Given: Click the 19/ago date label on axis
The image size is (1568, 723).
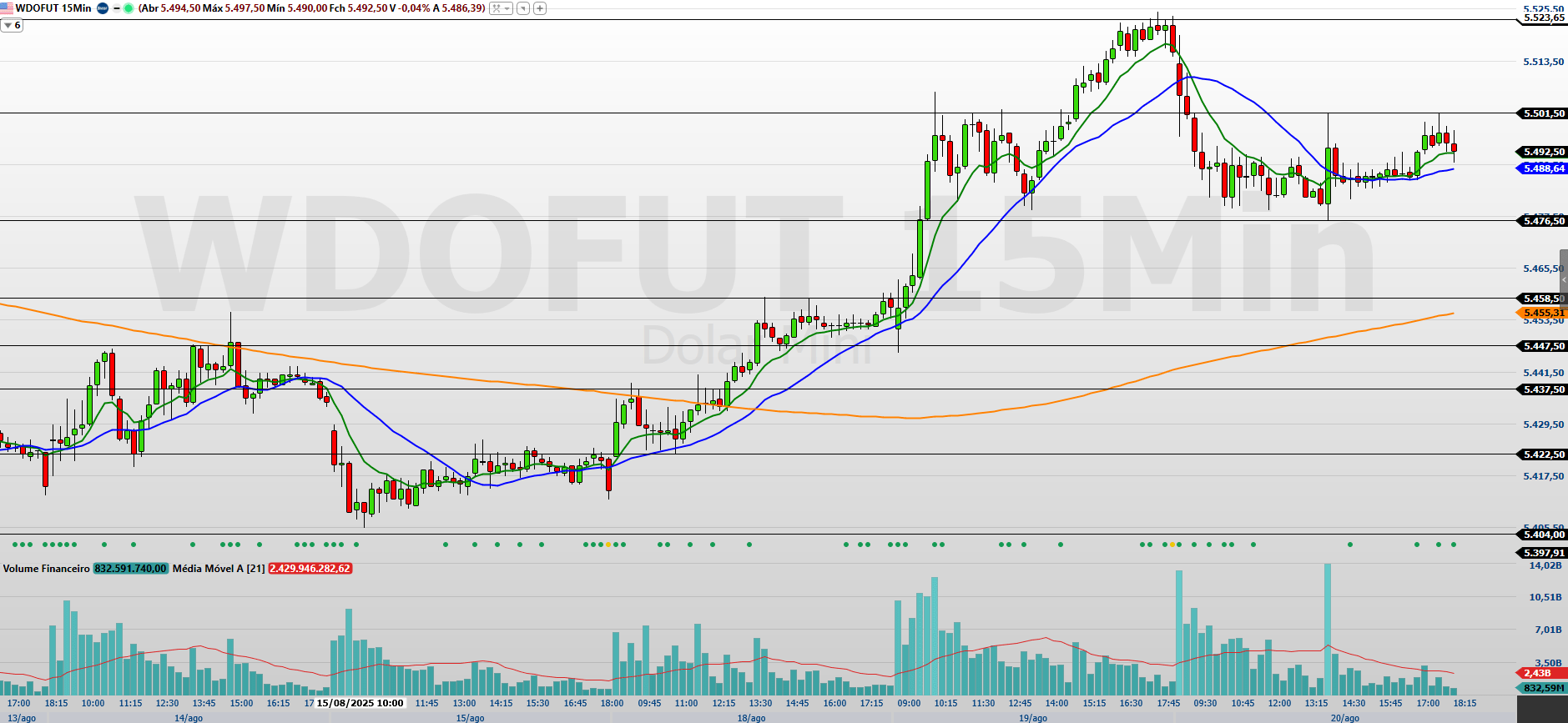Looking at the screenshot, I should point(1032,718).
